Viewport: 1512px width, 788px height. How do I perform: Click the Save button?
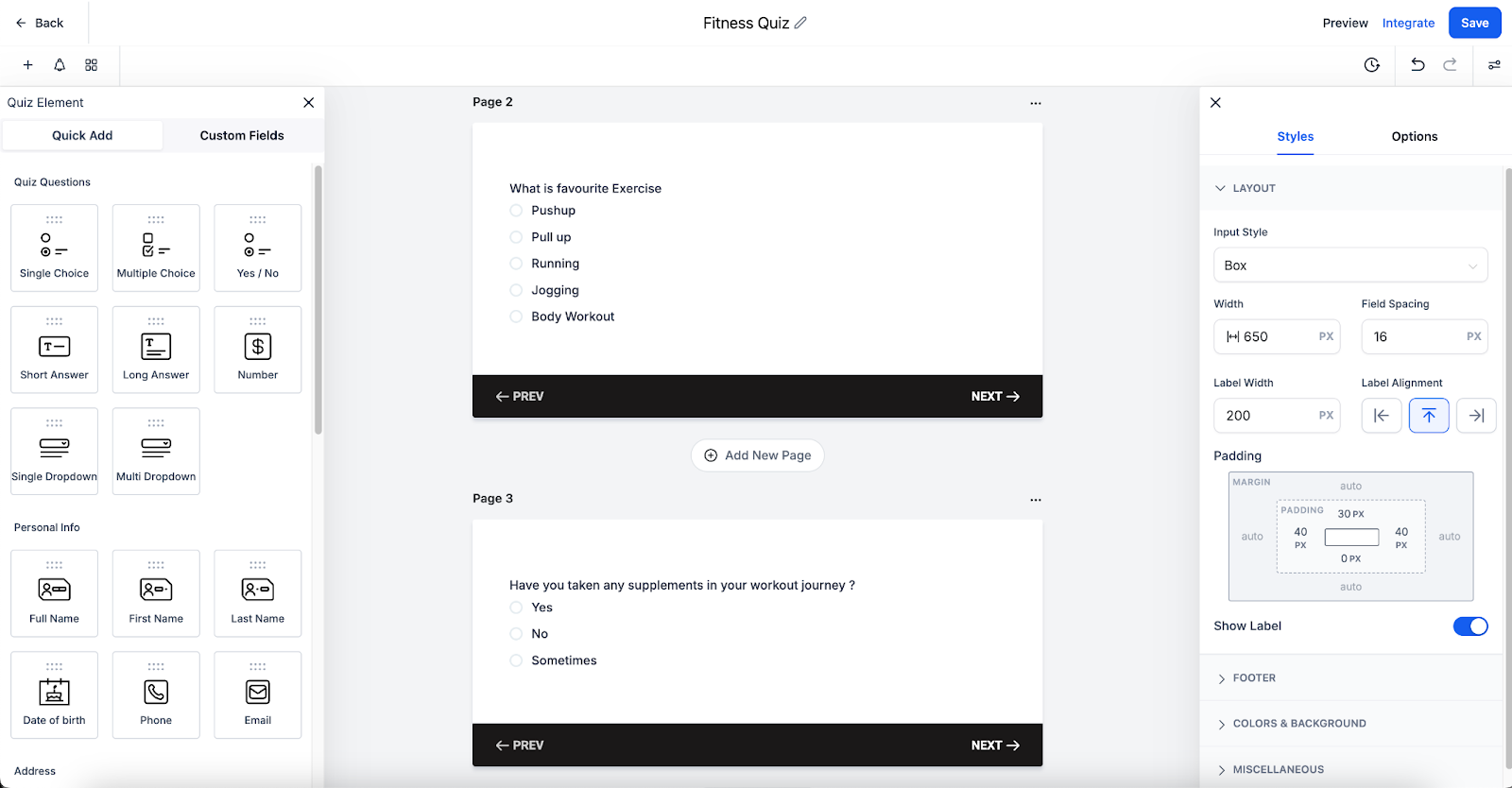[1474, 24]
